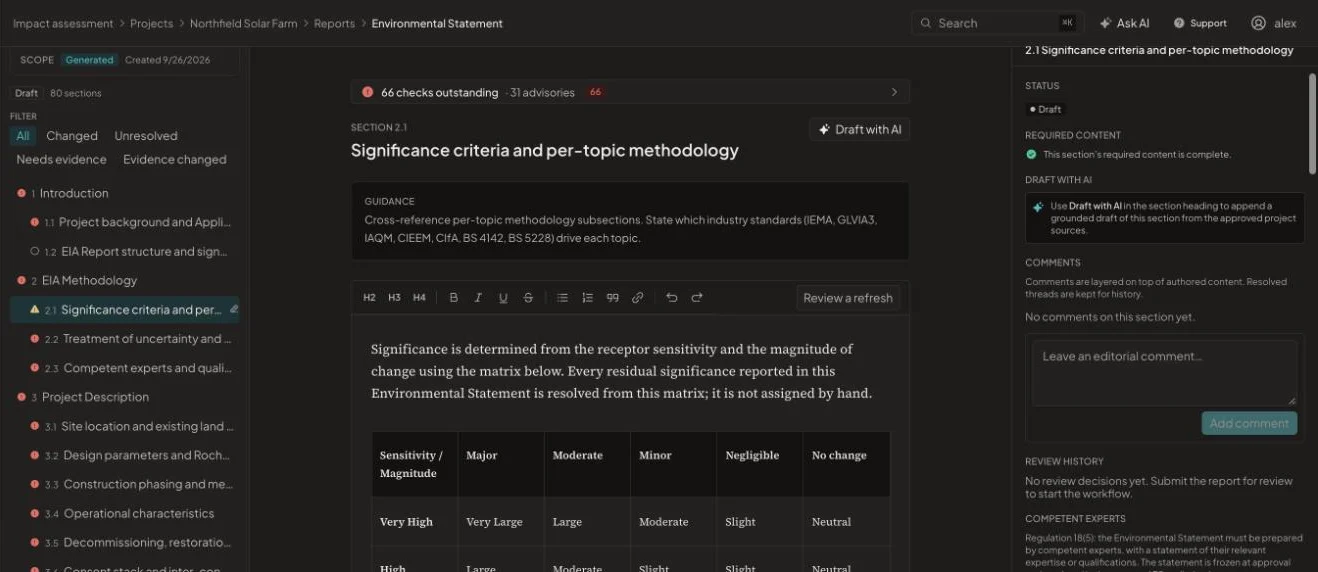Open section 1 Introduction
Viewport: 1318px width, 572px height.
point(125,193)
